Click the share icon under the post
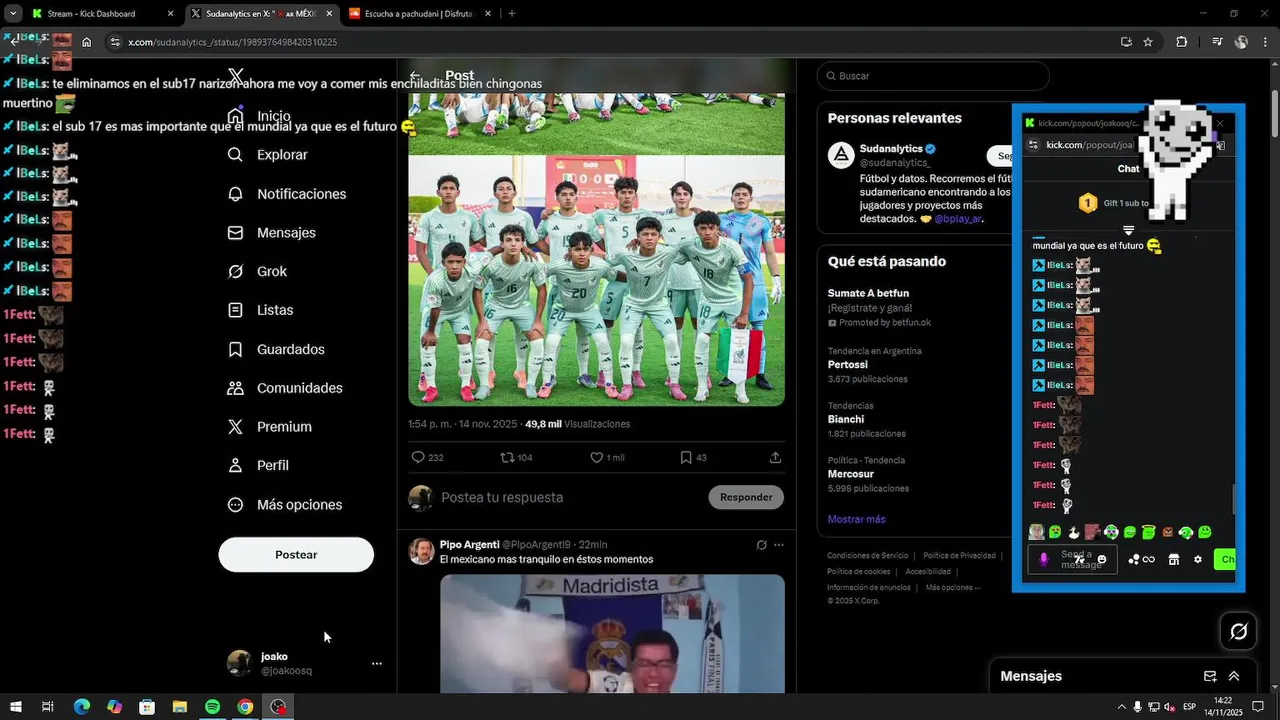 (775, 457)
